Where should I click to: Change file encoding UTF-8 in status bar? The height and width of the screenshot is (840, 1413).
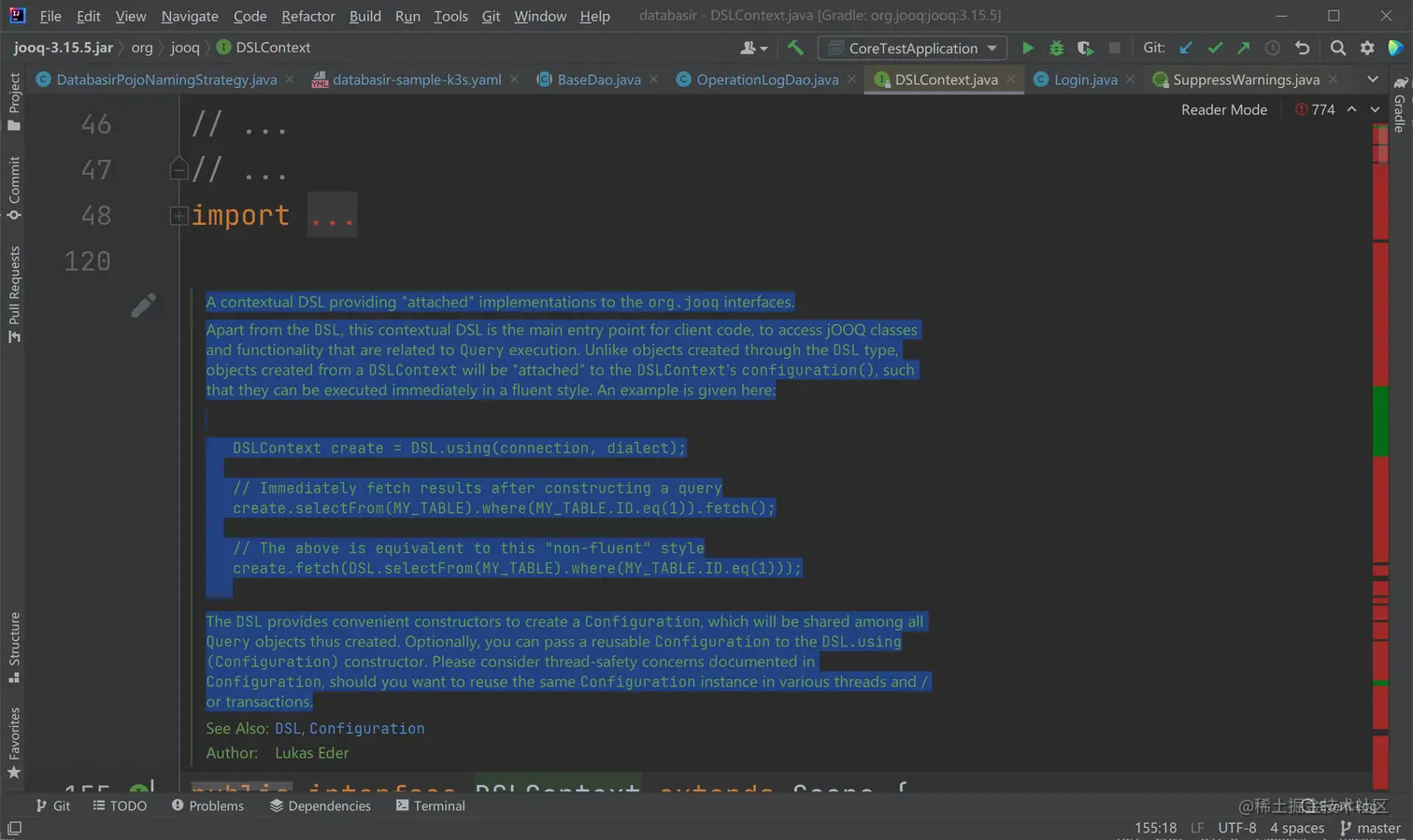coord(1237,828)
